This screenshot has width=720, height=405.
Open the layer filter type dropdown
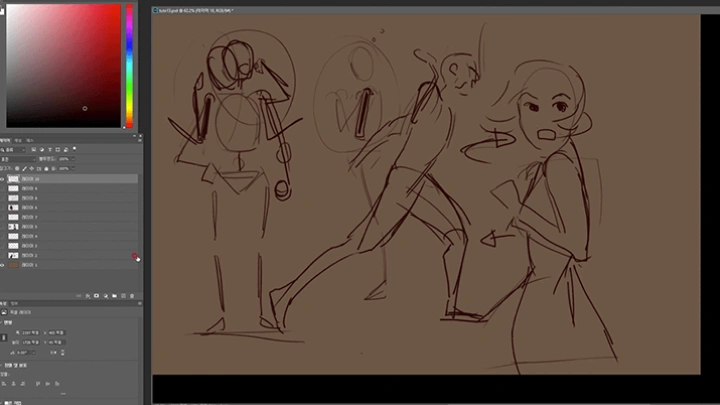13,150
